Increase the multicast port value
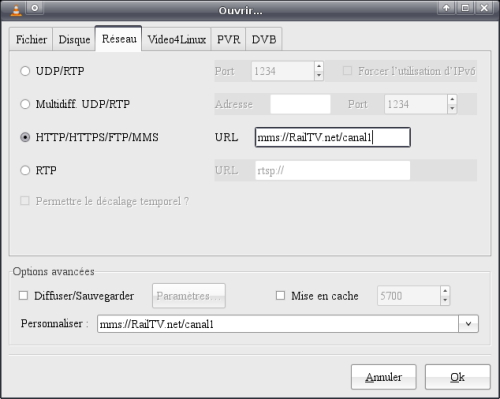Image resolution: width=500 pixels, height=399 pixels. coord(452,99)
